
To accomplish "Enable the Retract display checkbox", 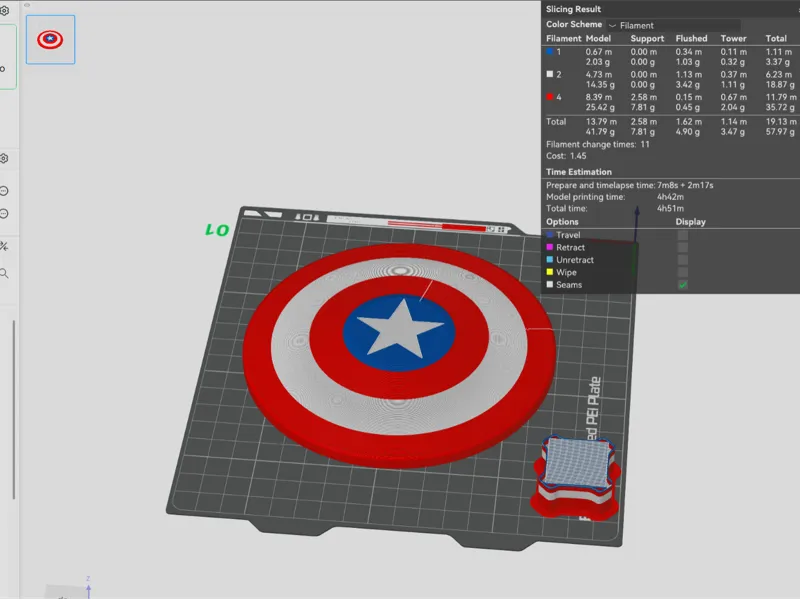I will pyautogui.click(x=682, y=247).
